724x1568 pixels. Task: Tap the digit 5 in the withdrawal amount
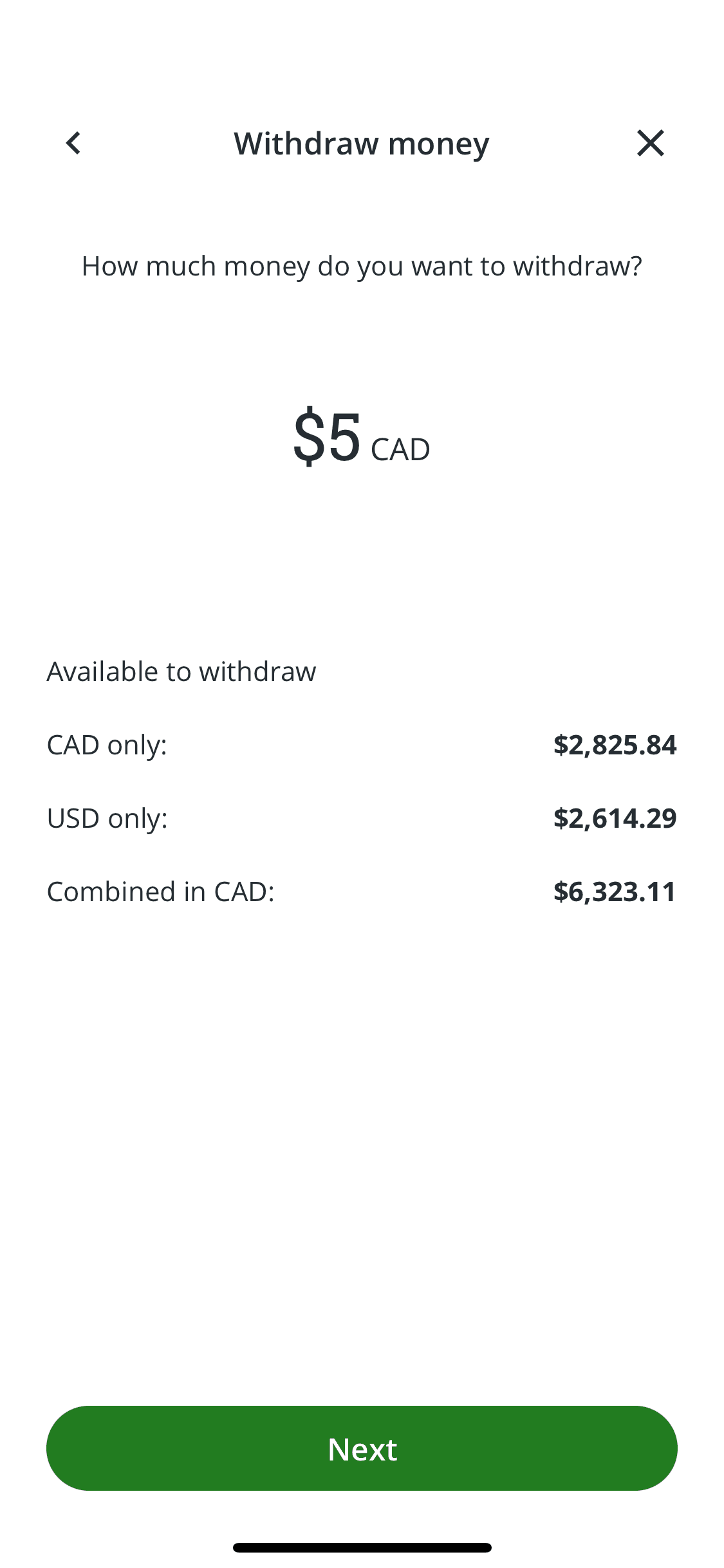pyautogui.click(x=344, y=438)
